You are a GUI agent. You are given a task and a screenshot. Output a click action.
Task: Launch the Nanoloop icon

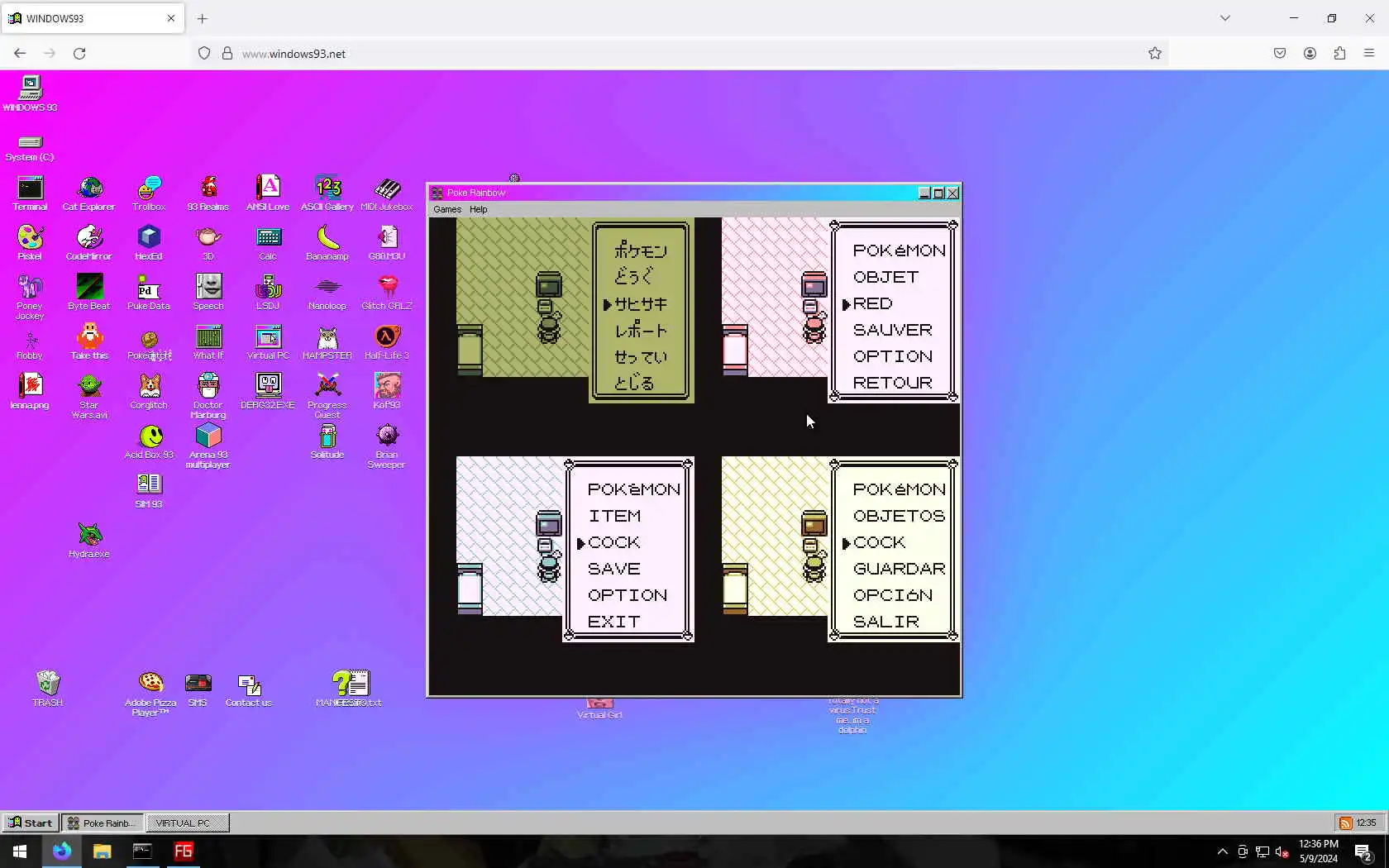(x=327, y=293)
